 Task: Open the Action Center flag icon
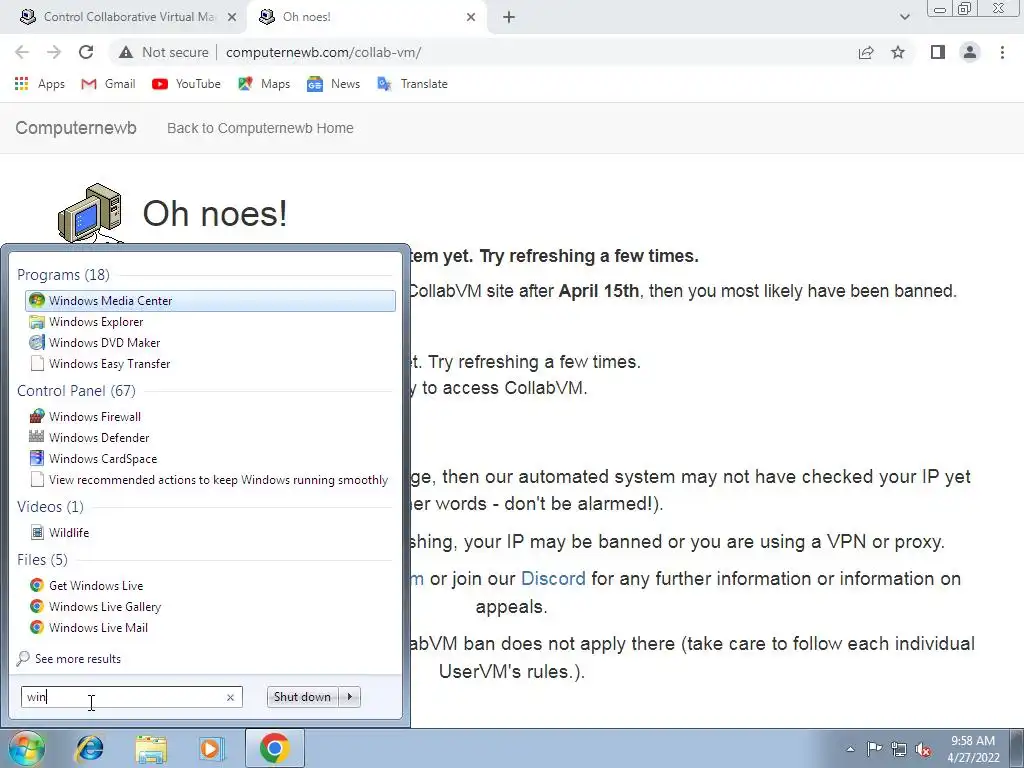(874, 749)
